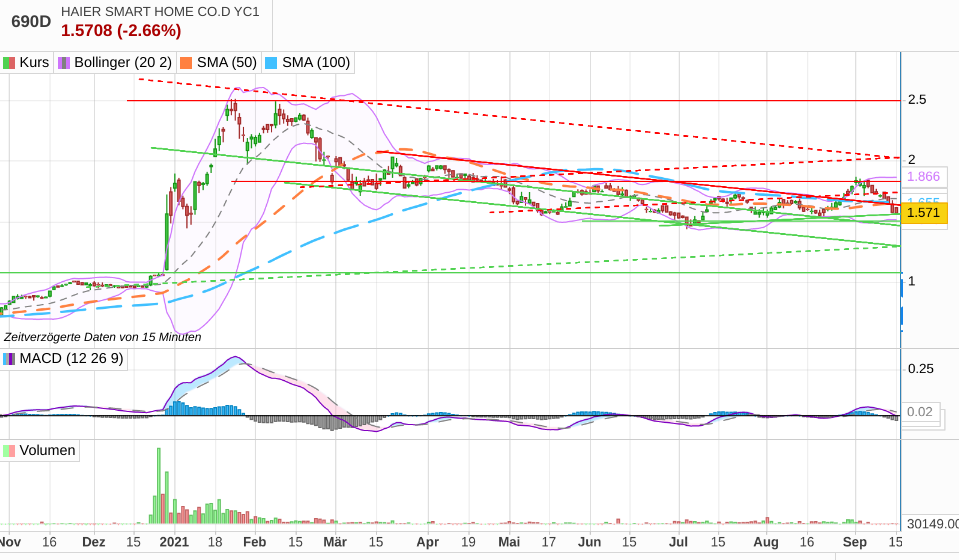Click the MACD legend color icon
Viewport: 959px width, 560px height.
9,359
